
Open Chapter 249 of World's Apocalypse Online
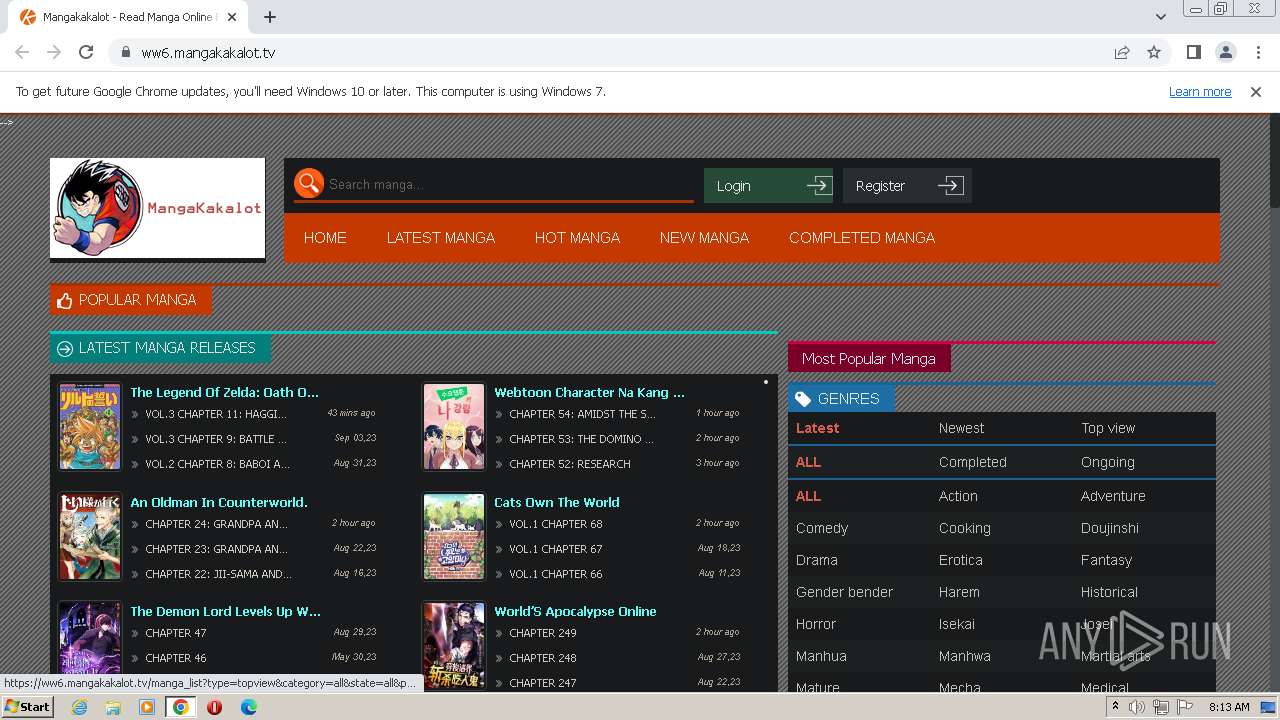[543, 632]
